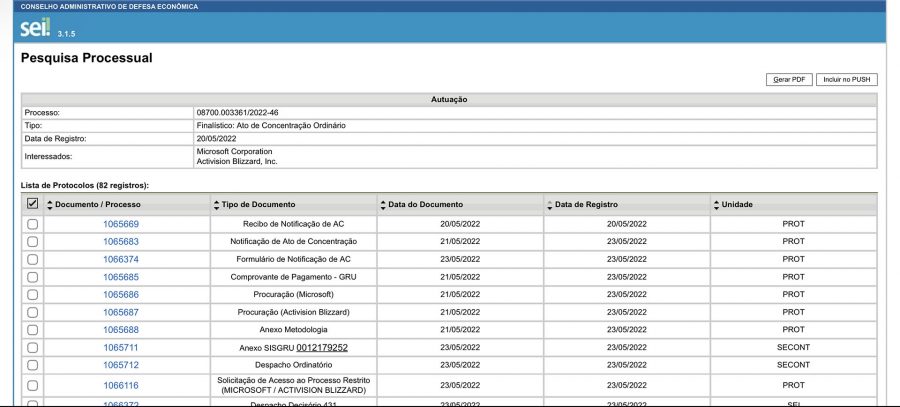Viewport: 900px width, 407px height.
Task: Click the Incluir no PUSH button
Action: [x=847, y=80]
